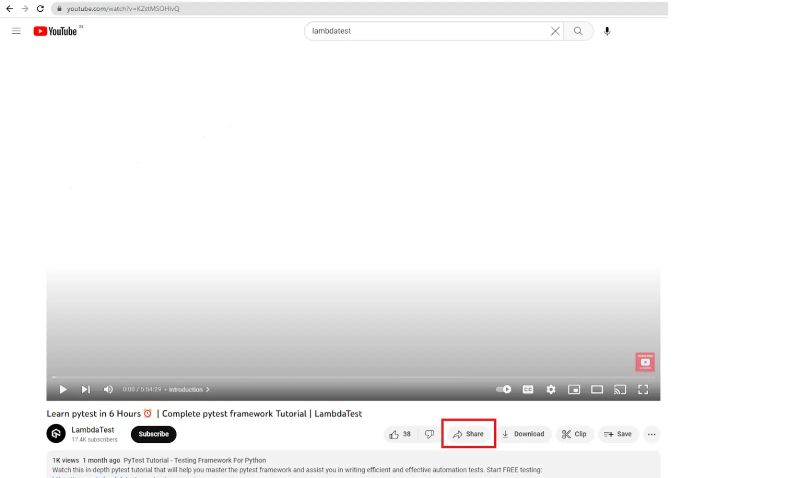Image resolution: width=800 pixels, height=478 pixels.
Task: Open the LambdaTest channel name link
Action: (x=92, y=430)
